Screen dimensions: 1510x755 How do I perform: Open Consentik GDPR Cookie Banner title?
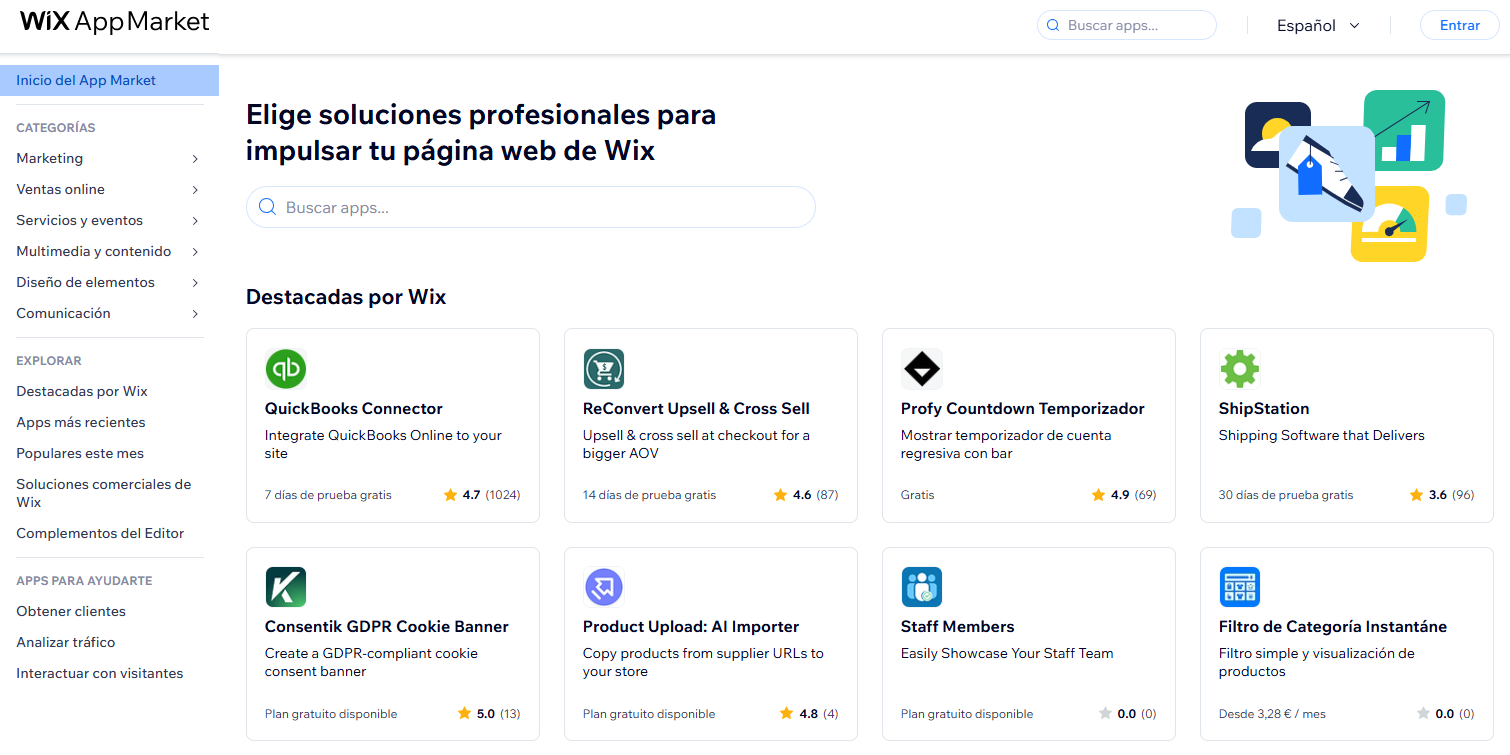(387, 626)
